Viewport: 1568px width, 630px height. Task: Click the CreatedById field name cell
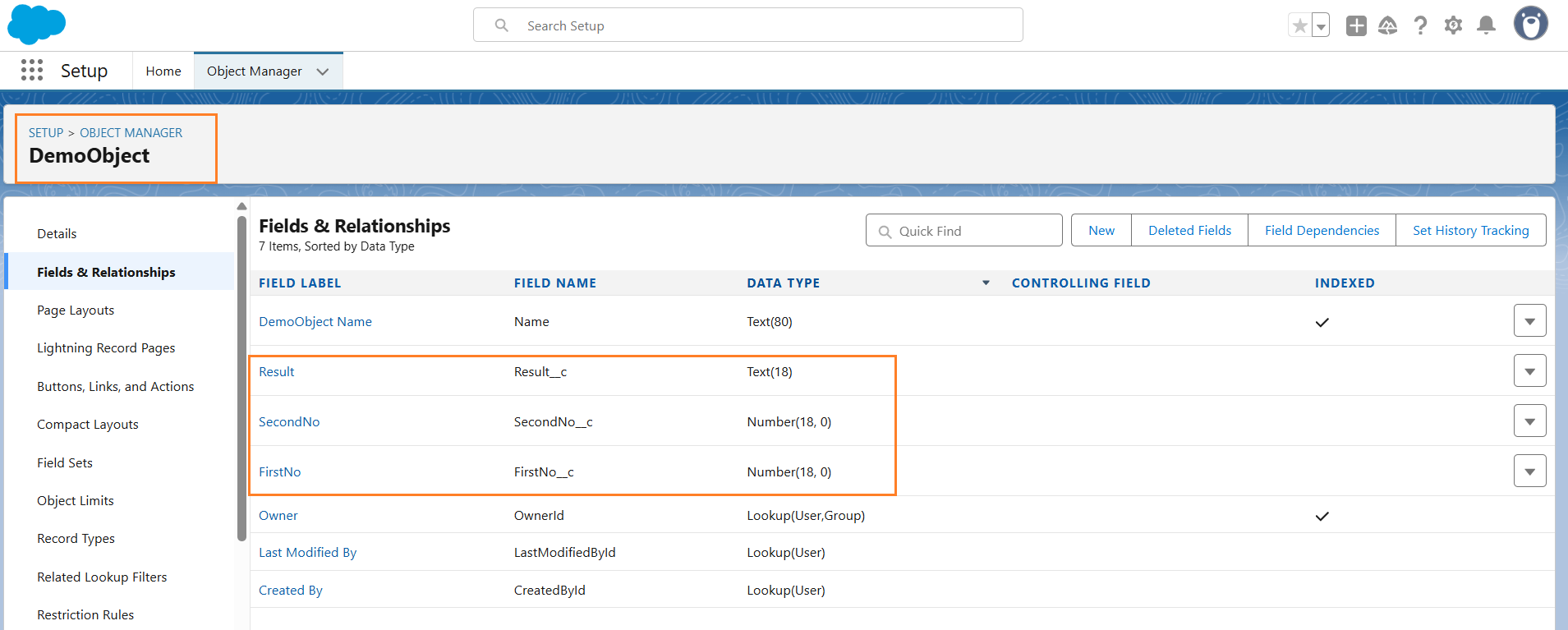549,591
